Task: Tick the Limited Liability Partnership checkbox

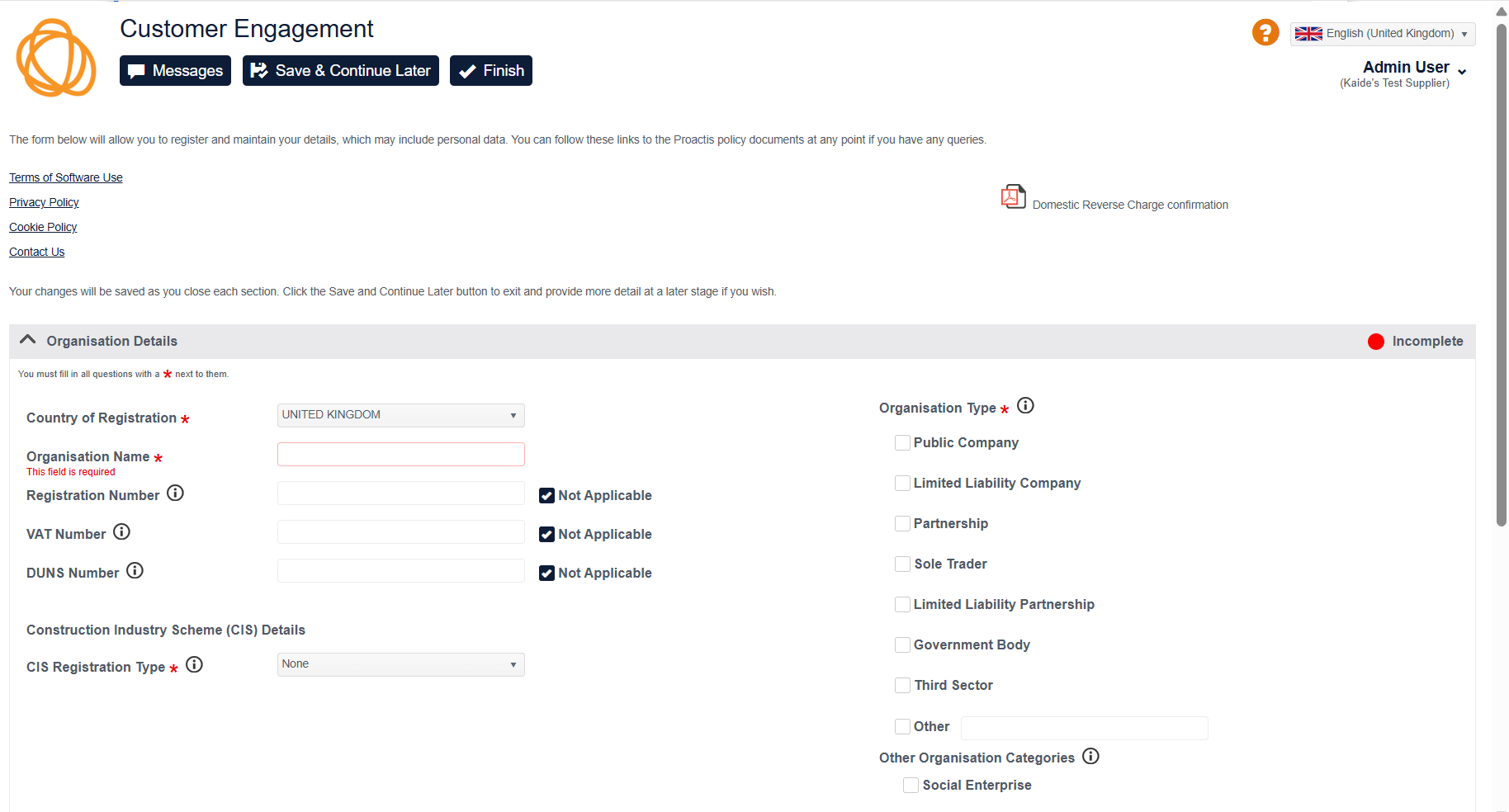Action: tap(902, 604)
